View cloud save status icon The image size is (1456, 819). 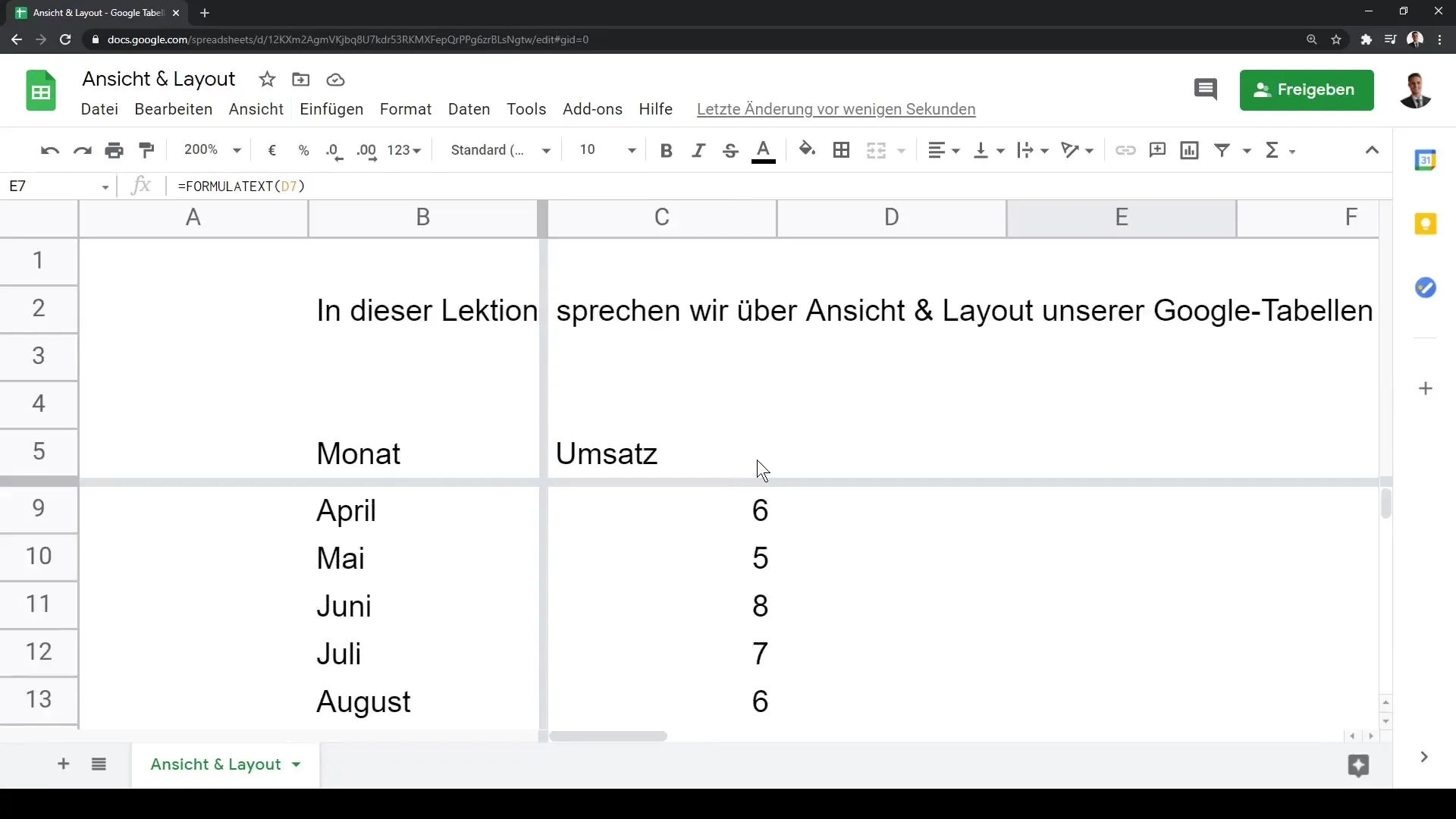pyautogui.click(x=335, y=80)
